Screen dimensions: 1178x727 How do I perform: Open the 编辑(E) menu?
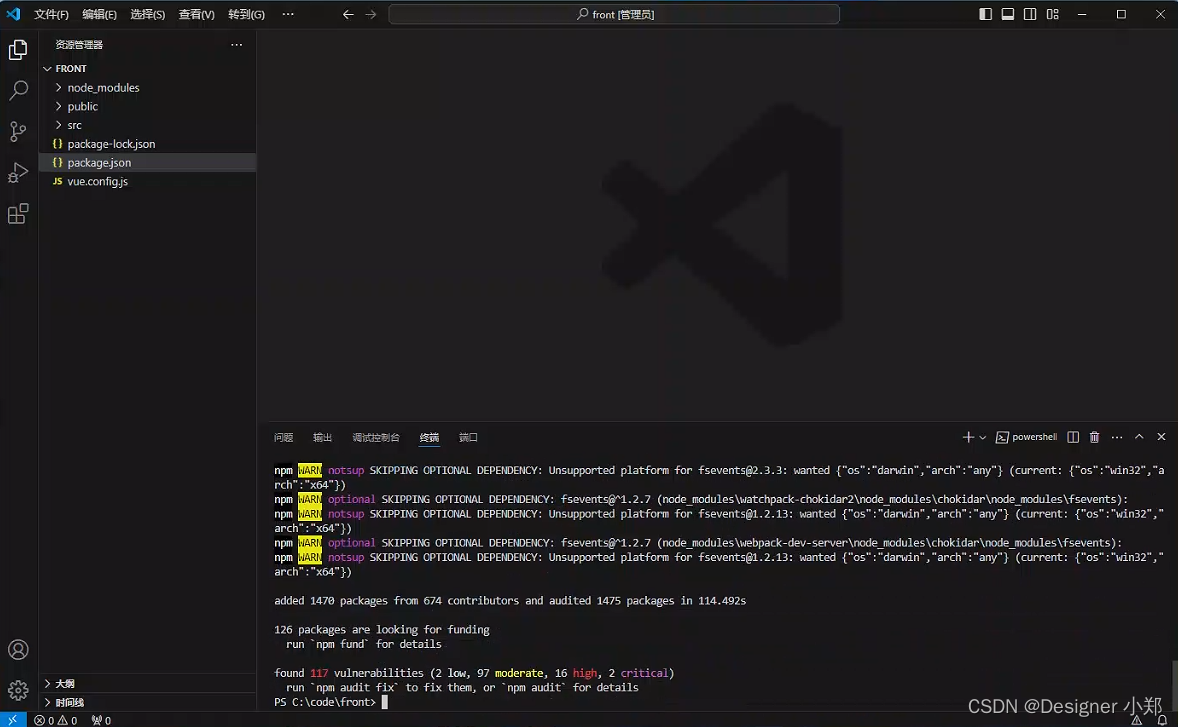[99, 14]
